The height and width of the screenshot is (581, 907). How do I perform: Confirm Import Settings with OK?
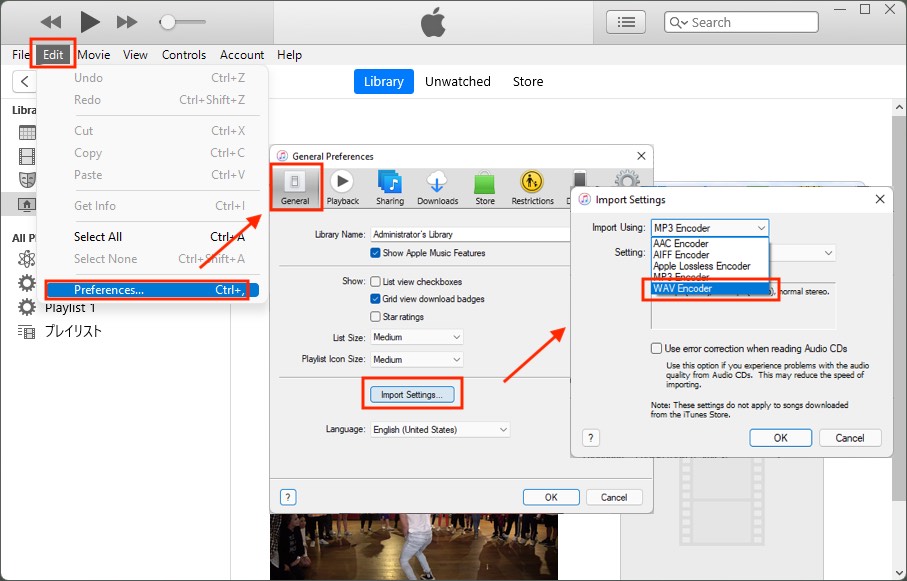780,437
